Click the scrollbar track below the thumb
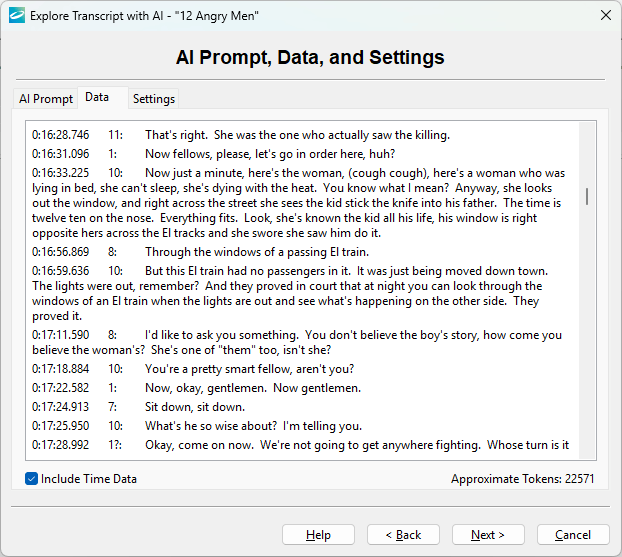The width and height of the screenshot is (622, 557). [587, 350]
